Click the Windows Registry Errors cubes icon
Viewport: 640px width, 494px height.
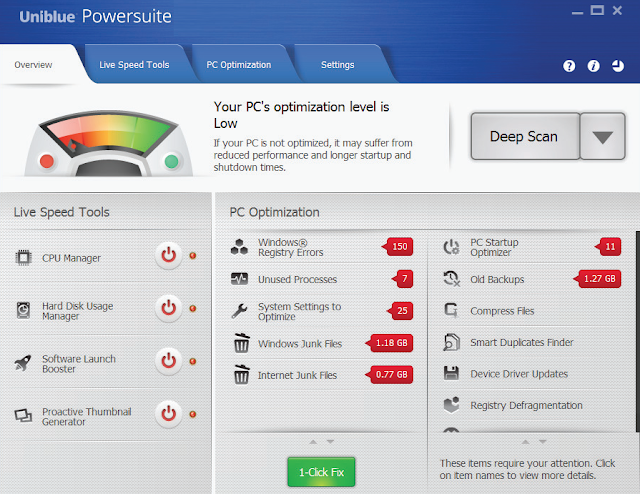pyautogui.click(x=239, y=247)
